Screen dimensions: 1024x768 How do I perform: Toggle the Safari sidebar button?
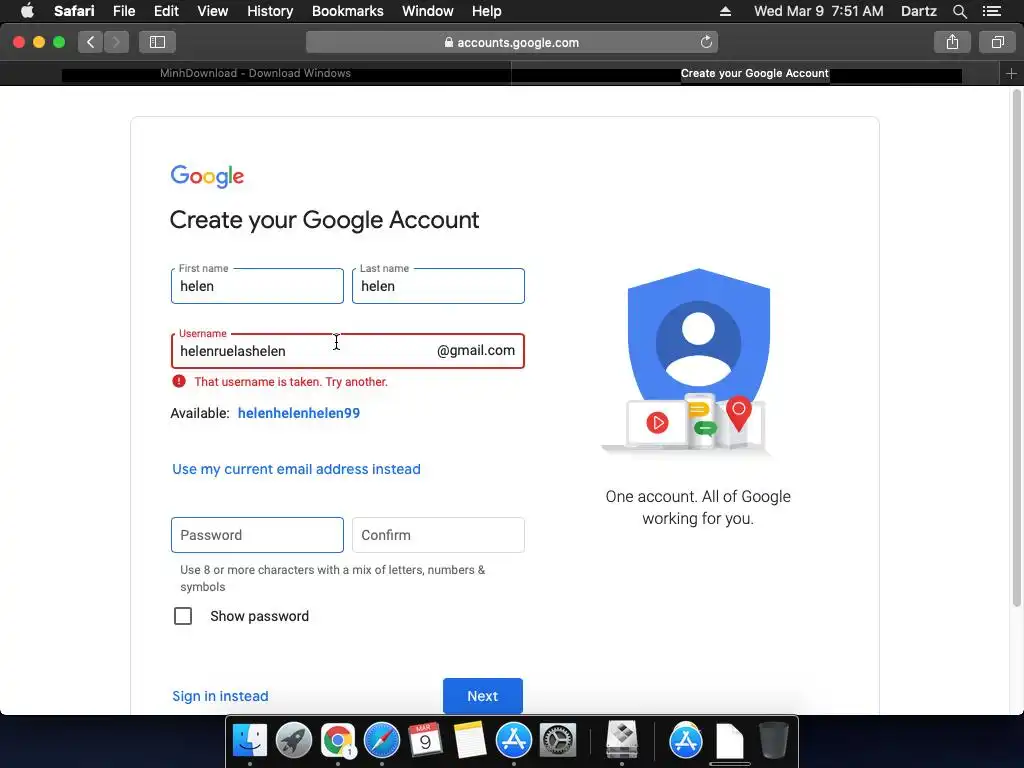click(157, 42)
